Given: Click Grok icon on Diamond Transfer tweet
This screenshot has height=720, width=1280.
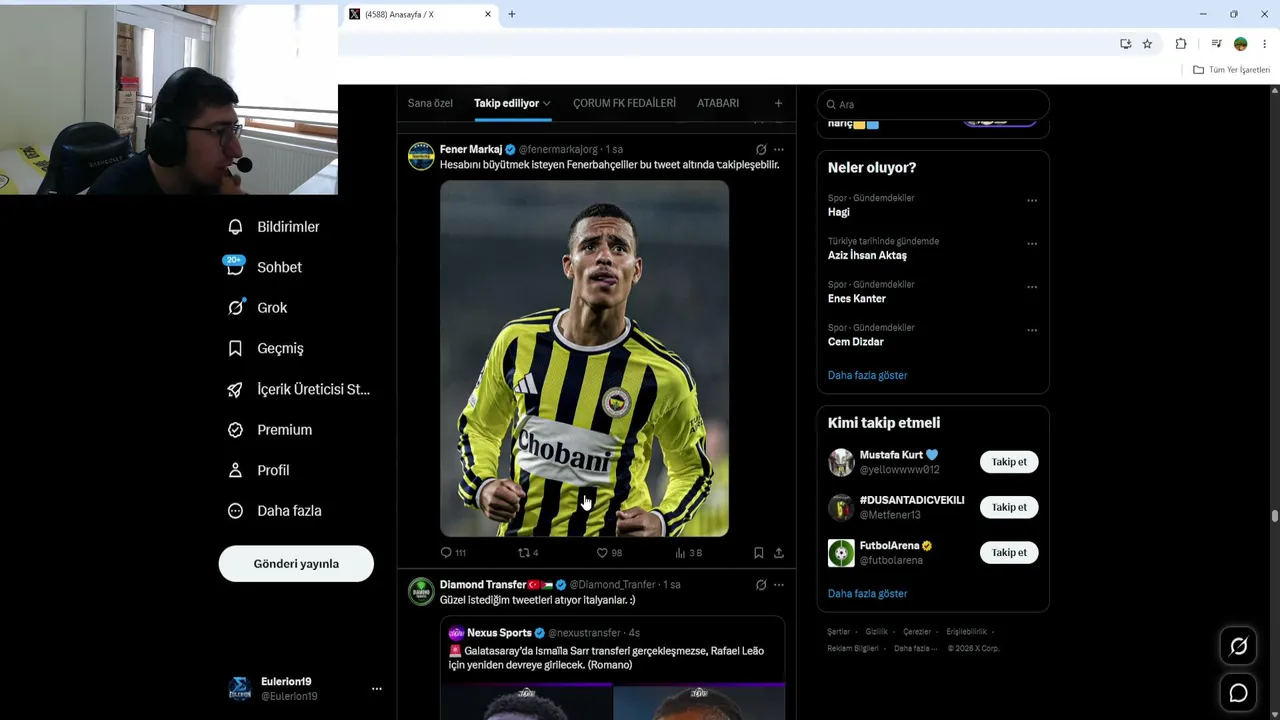Looking at the screenshot, I should pos(761,585).
